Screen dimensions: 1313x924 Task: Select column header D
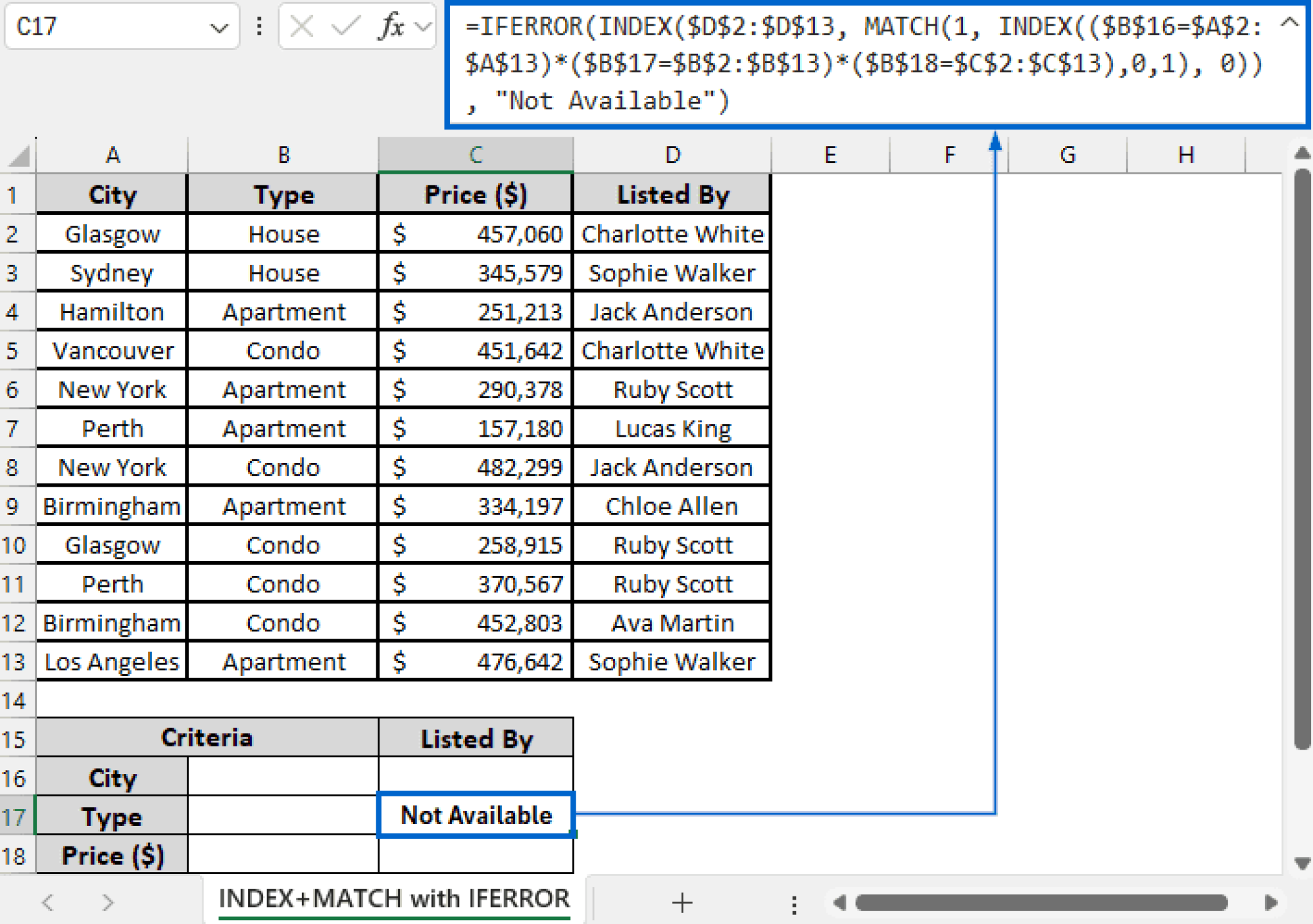point(671,154)
